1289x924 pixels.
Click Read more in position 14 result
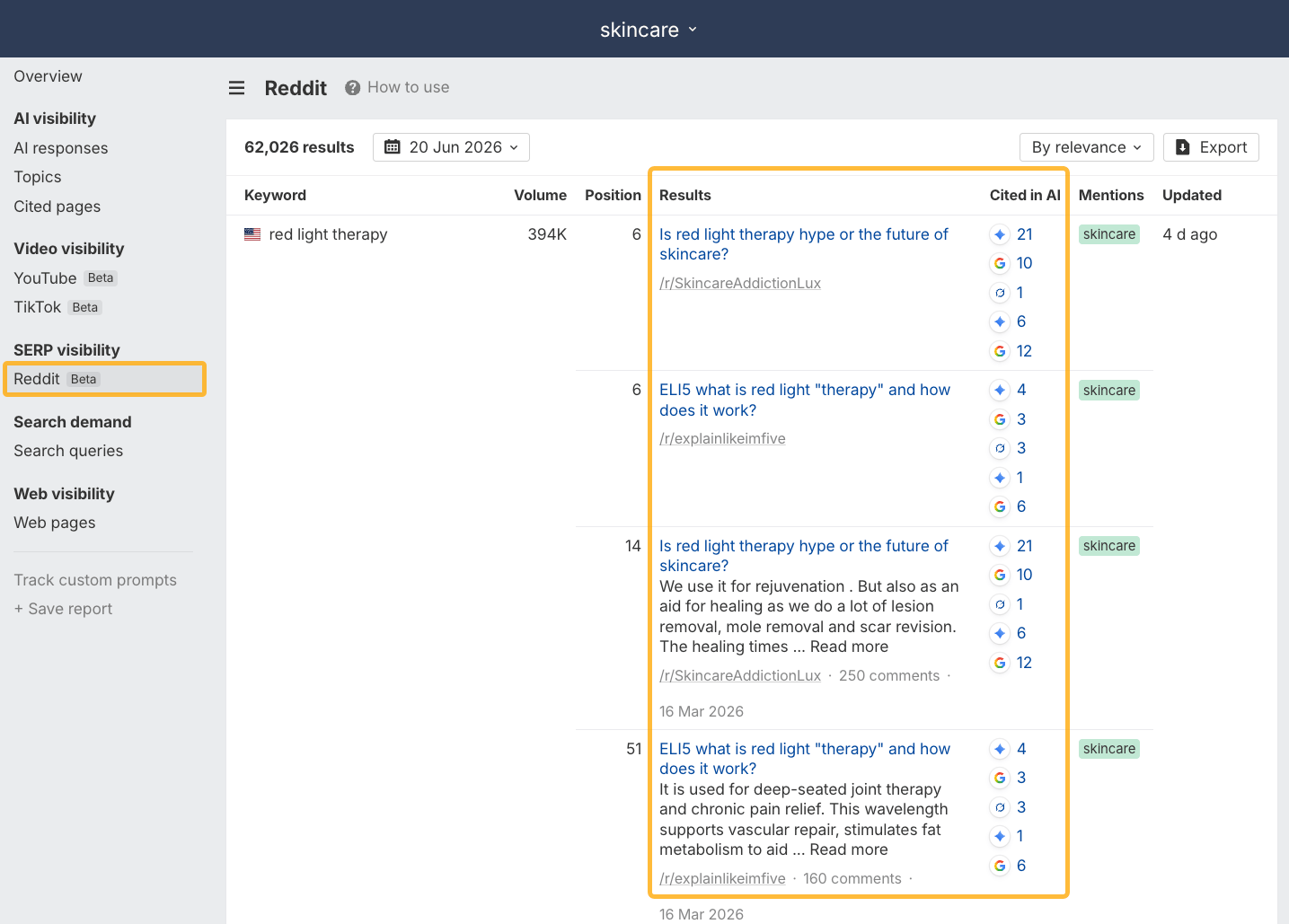click(849, 647)
